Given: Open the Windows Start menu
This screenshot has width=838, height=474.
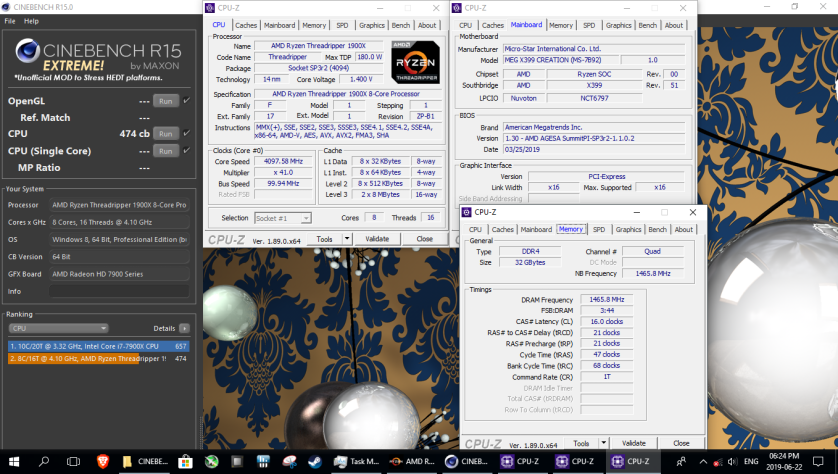Looking at the screenshot, I should click(14, 461).
